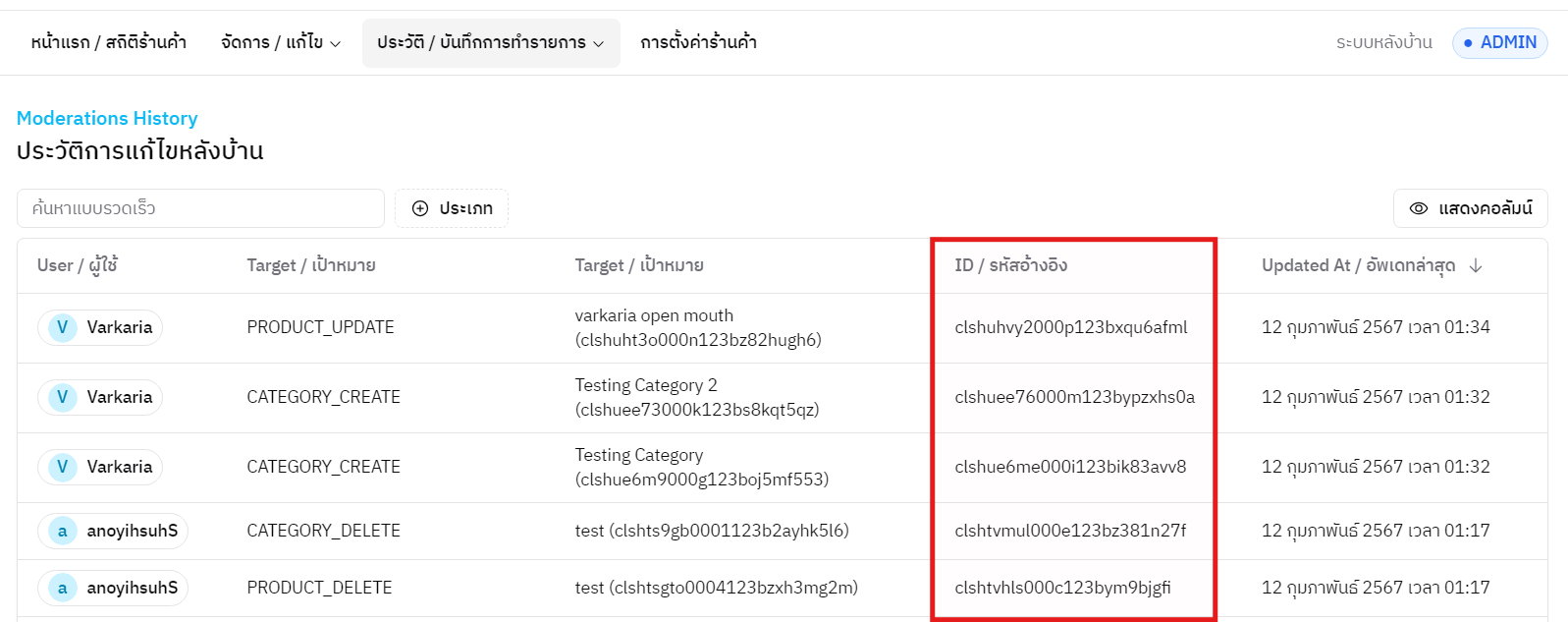Open the ประวัติ / บันทึกการทำรายการ dropdown
This screenshot has height=622, width=1568.
point(490,42)
